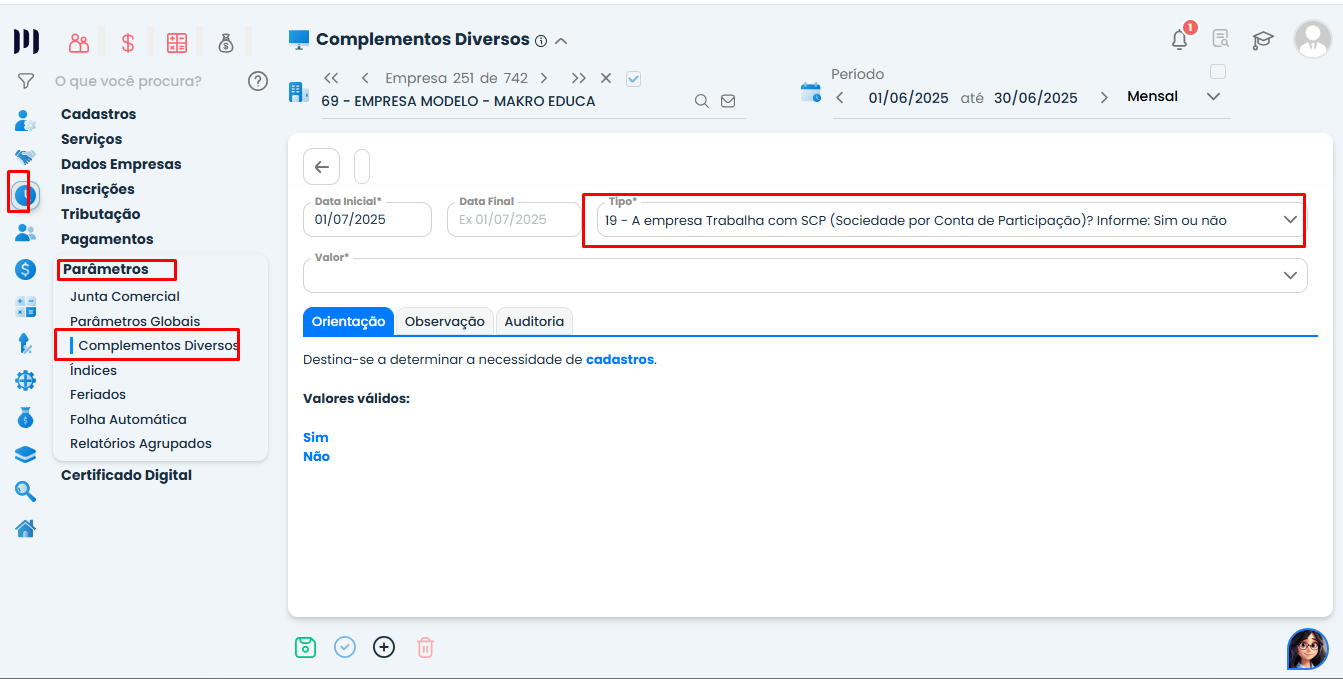Screen dimensions: 1343x679
Task: Click the filter funnel icon
Action: point(26,81)
